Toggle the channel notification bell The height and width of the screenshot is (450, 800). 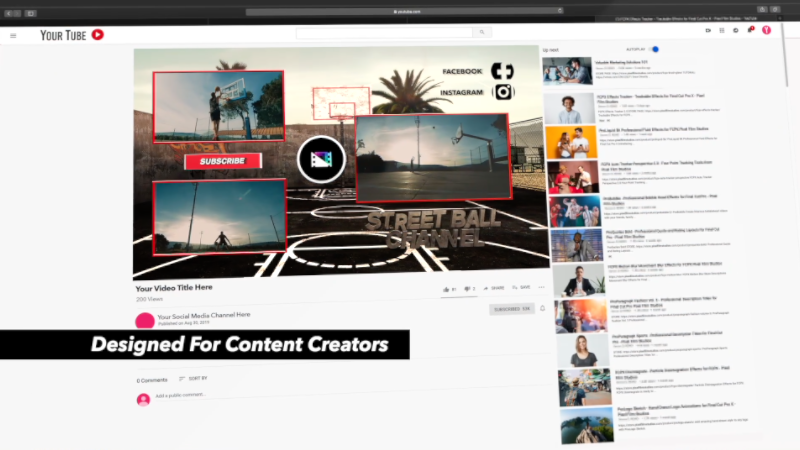point(543,308)
